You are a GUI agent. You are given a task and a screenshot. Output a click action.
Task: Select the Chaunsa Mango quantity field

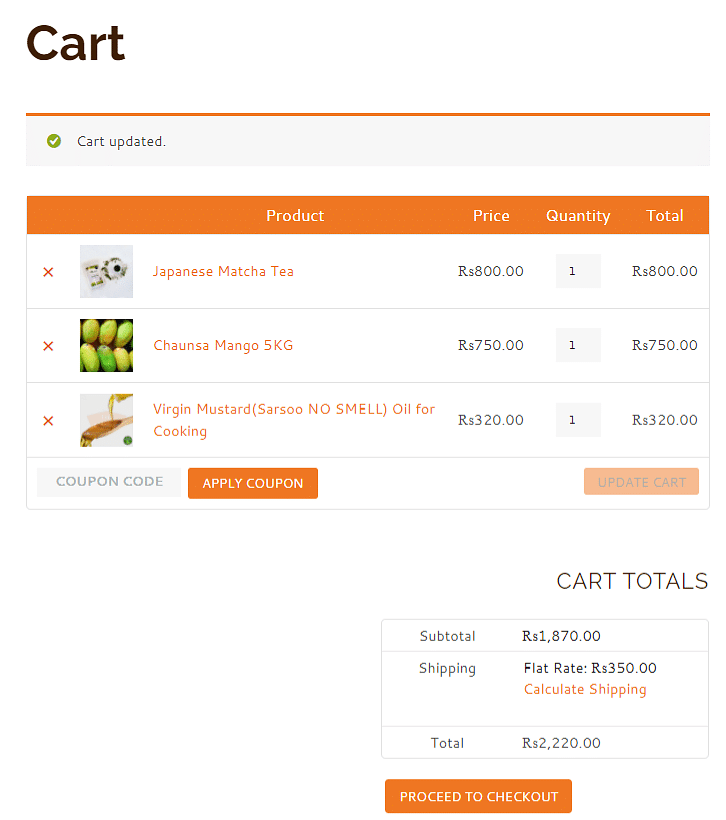[578, 345]
